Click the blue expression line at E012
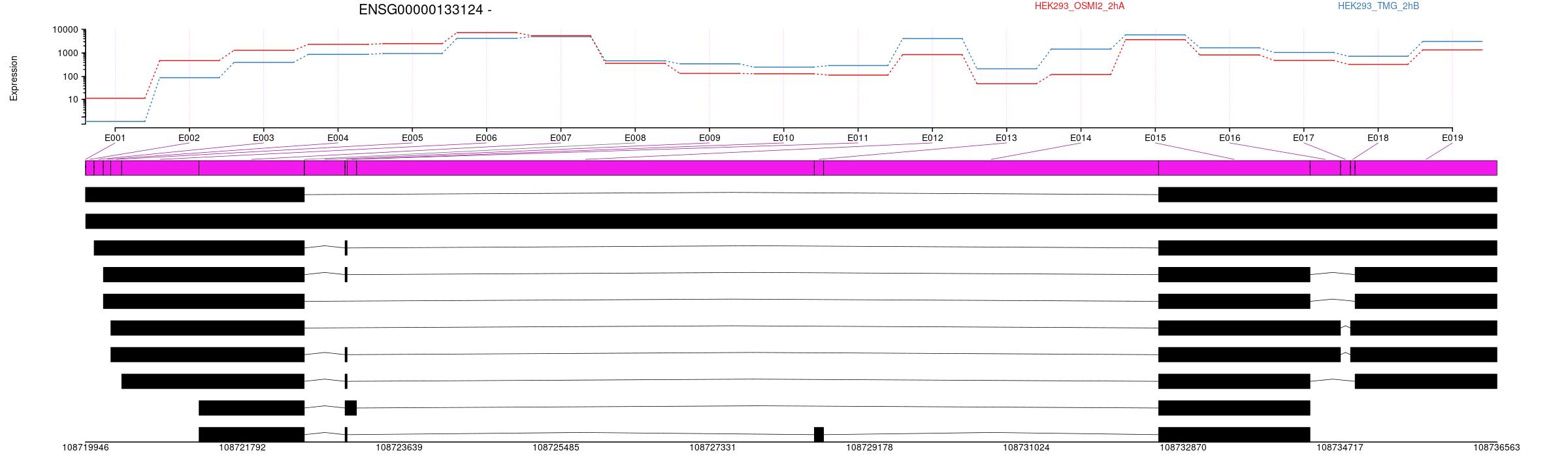 pos(932,39)
